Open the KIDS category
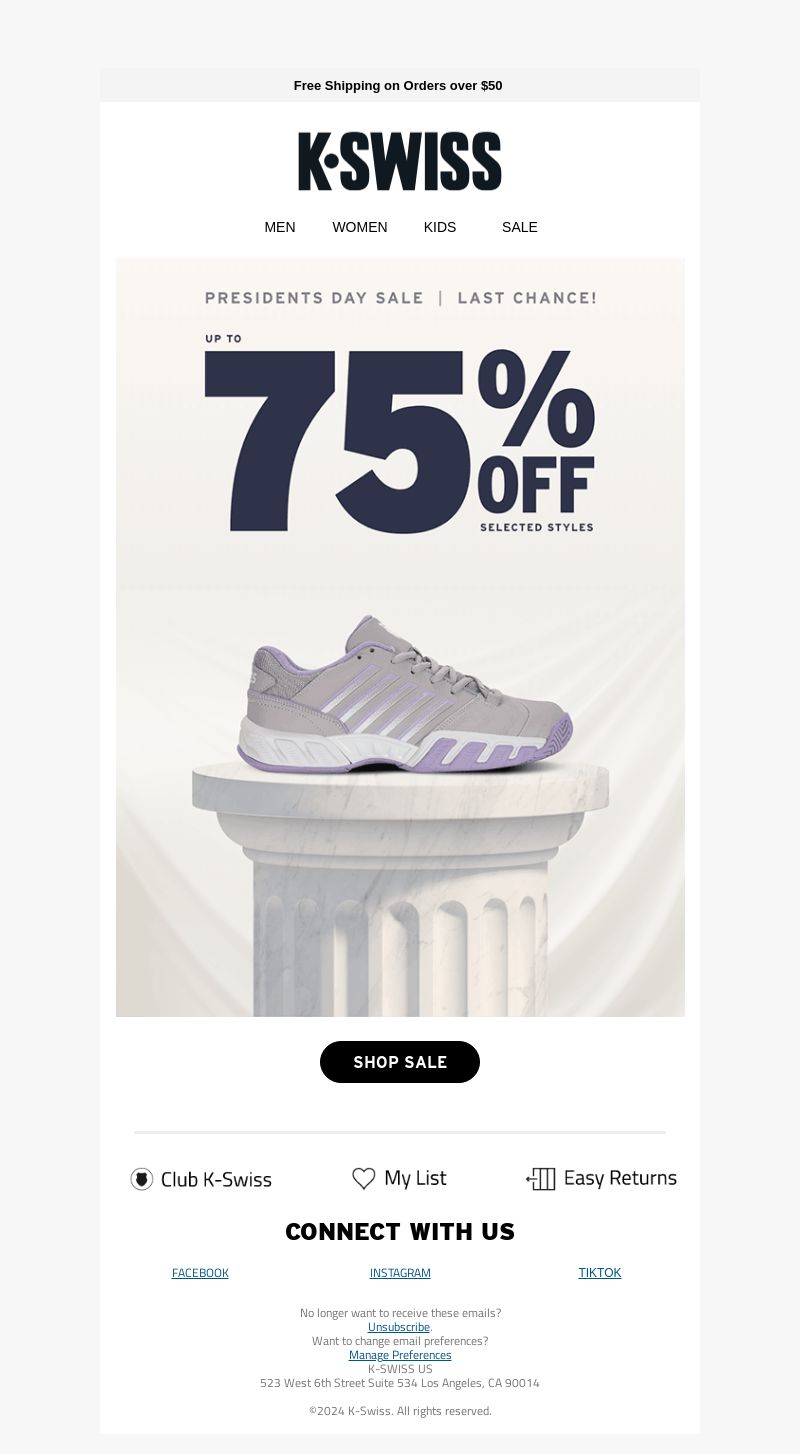 click(440, 227)
